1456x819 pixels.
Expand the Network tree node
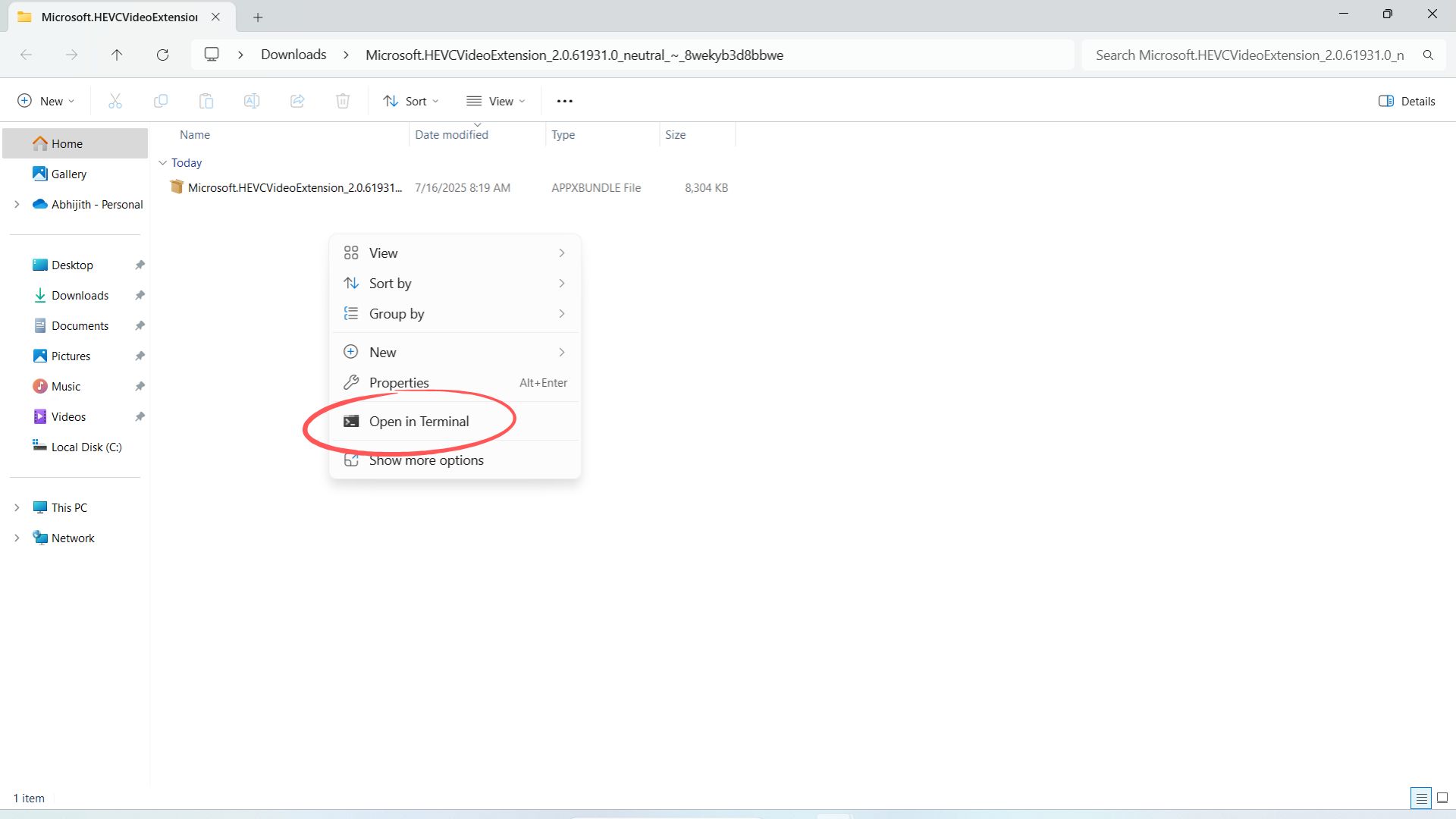click(17, 538)
